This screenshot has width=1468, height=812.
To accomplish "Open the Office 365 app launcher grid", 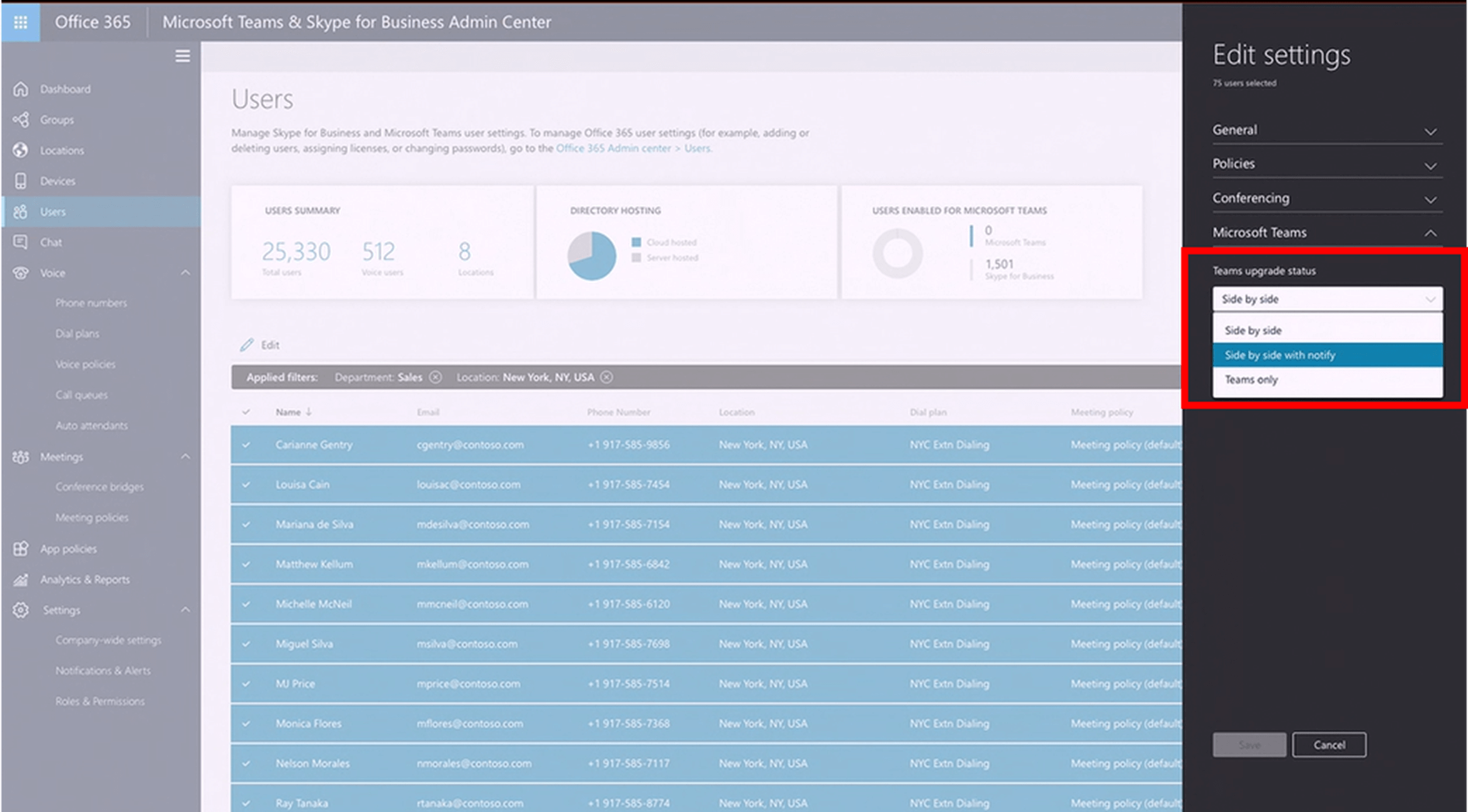I will (x=20, y=22).
